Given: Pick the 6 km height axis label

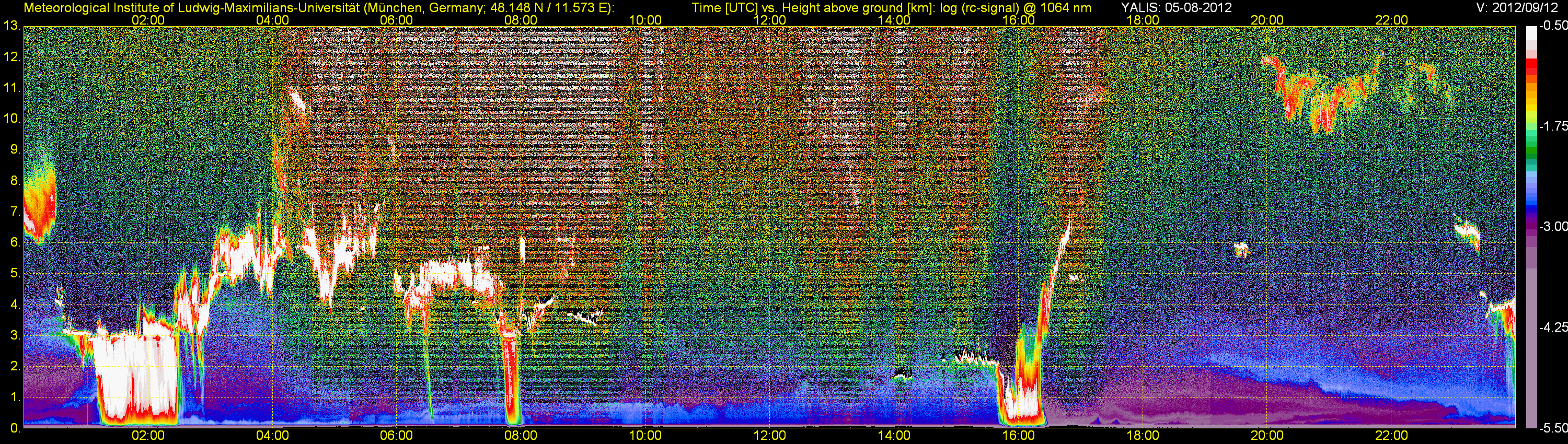Looking at the screenshot, I should click(x=15, y=243).
